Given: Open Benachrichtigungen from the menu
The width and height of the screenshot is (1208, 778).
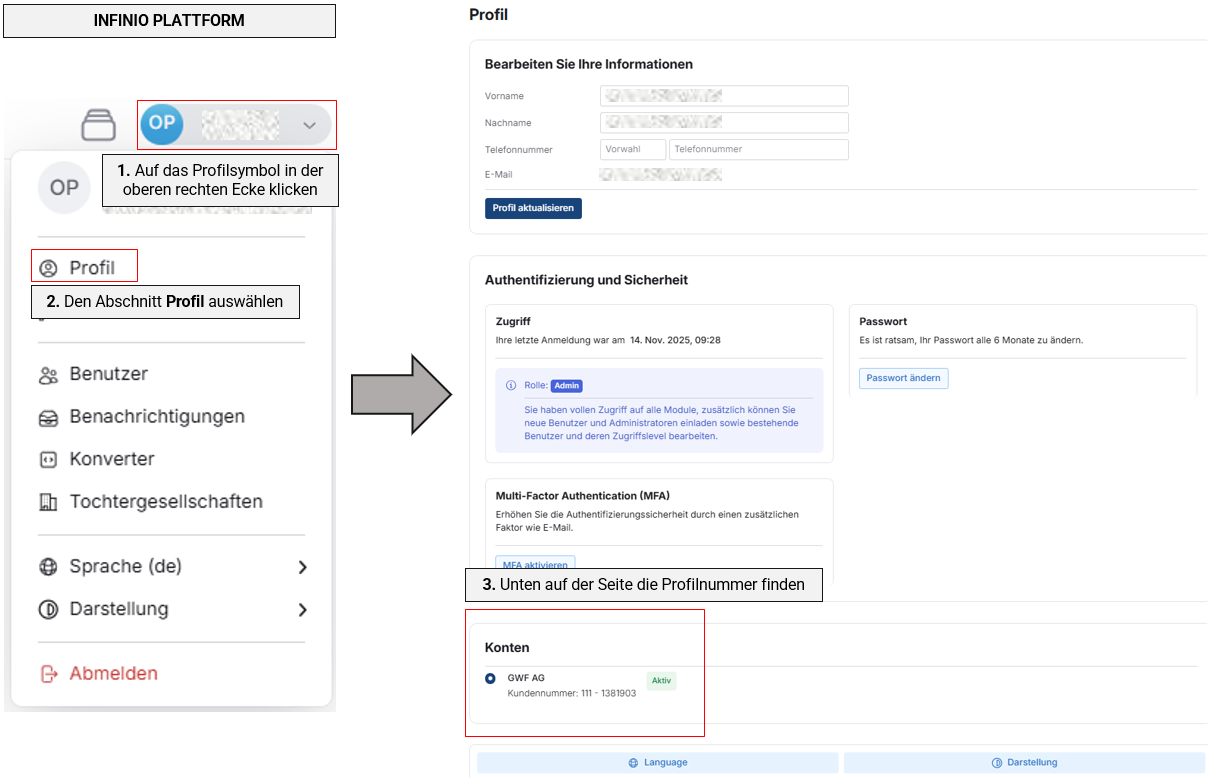Looking at the screenshot, I should [x=141, y=417].
